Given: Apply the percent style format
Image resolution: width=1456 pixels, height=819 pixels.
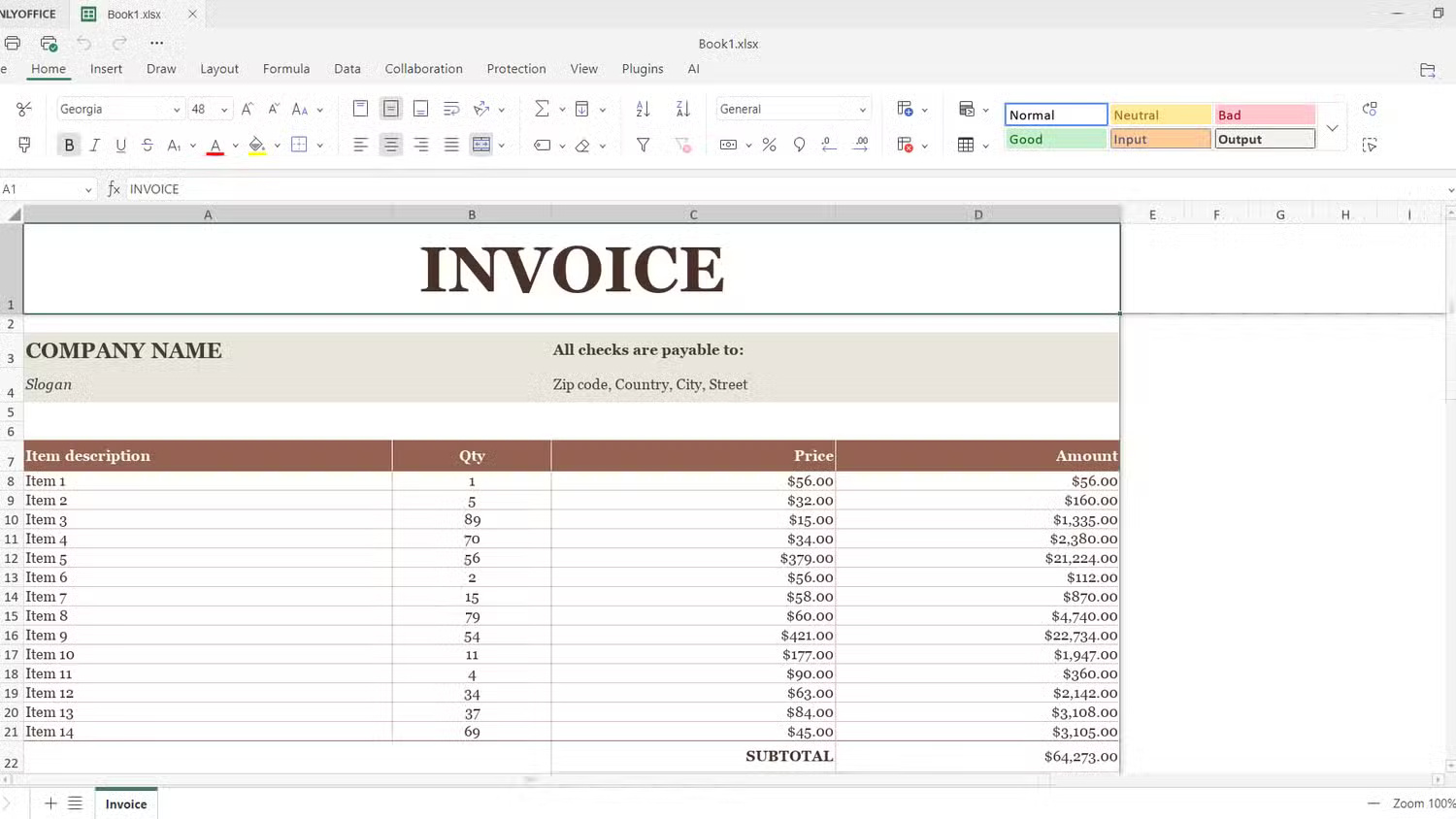Looking at the screenshot, I should (769, 146).
